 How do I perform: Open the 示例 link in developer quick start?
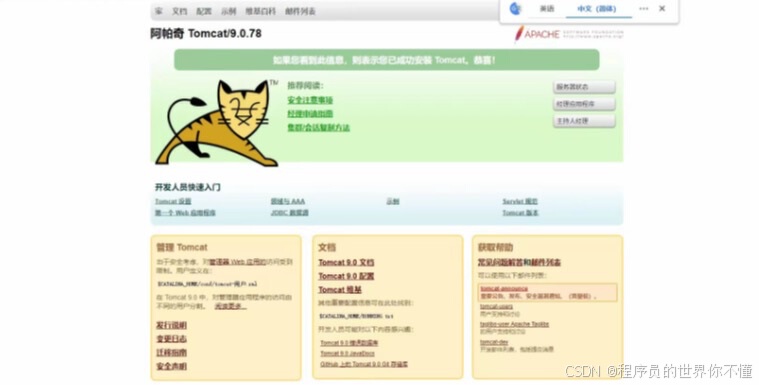393,201
